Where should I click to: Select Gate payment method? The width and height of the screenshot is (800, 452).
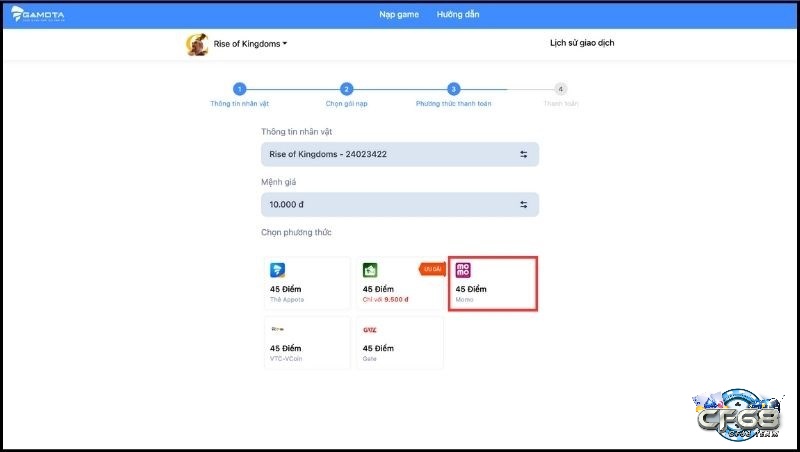pos(400,343)
